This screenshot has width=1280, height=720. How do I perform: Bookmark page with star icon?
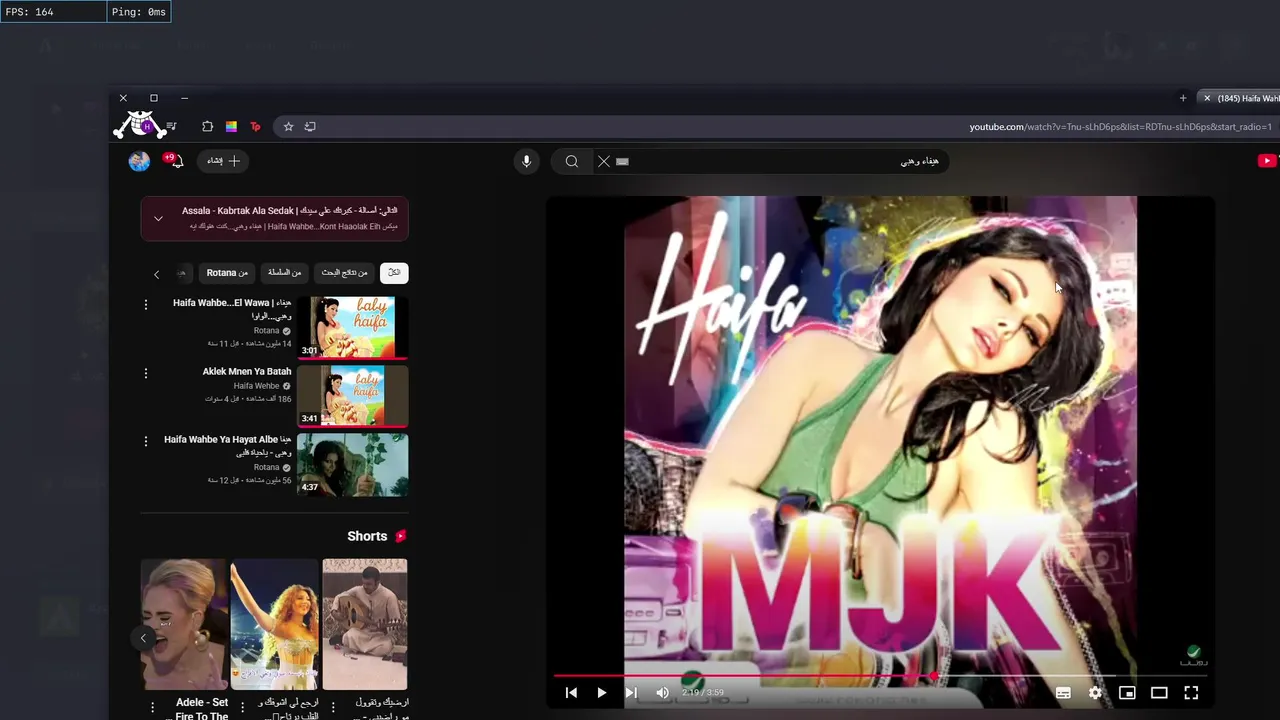288,127
